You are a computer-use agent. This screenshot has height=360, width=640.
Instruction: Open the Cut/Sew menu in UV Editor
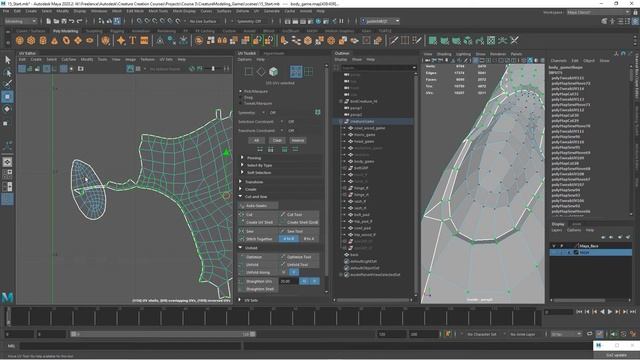[69, 60]
